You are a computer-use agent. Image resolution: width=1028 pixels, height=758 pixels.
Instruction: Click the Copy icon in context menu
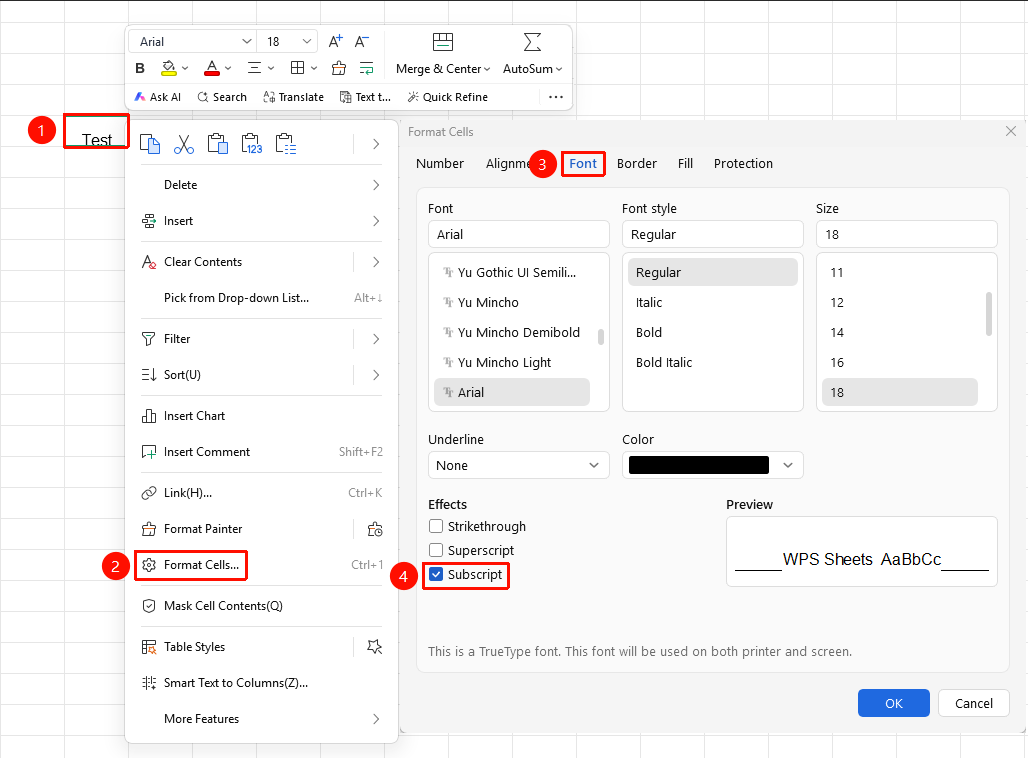(150, 144)
